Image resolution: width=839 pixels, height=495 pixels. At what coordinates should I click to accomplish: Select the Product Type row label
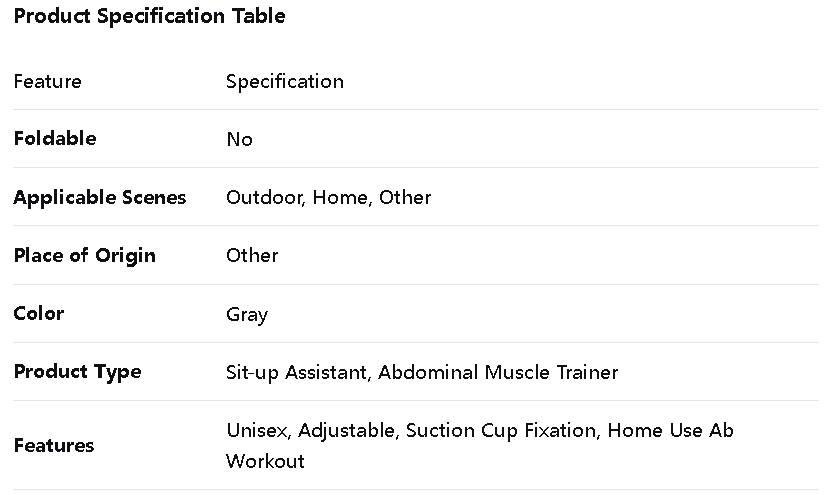tap(78, 372)
